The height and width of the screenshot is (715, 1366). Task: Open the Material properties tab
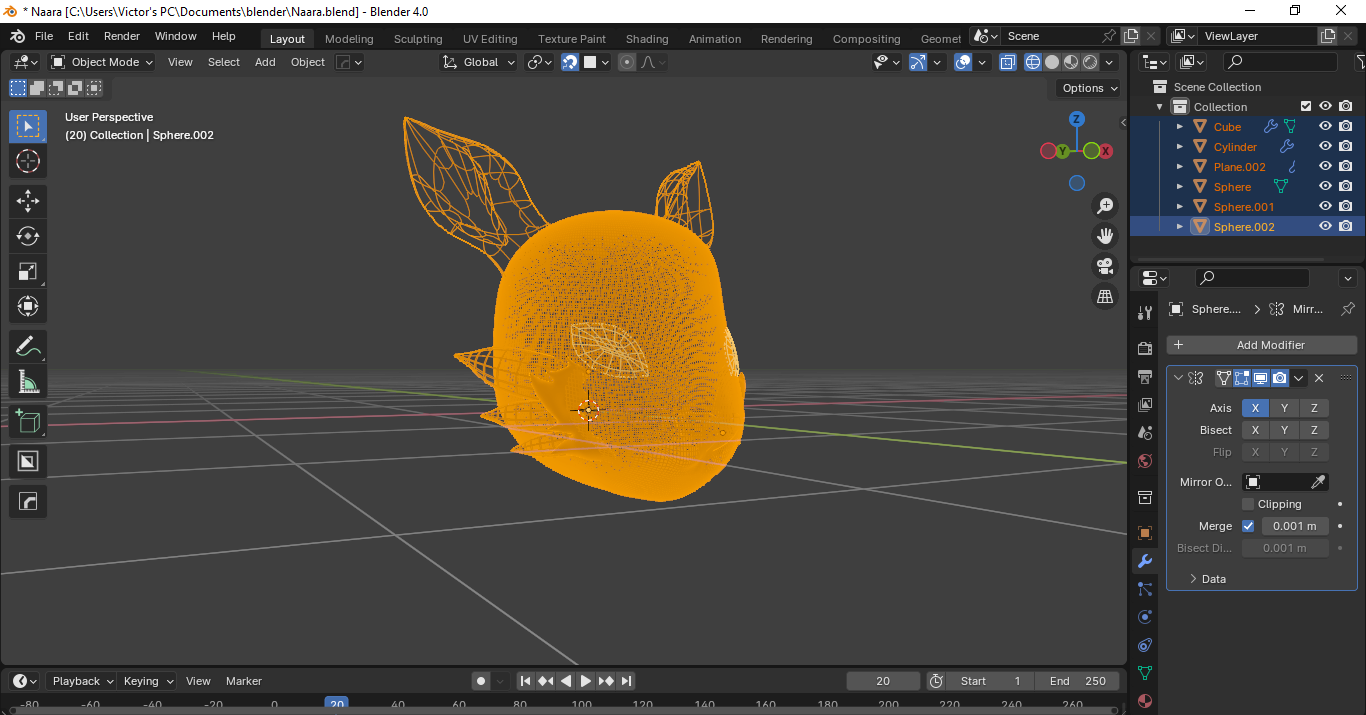click(x=1145, y=701)
